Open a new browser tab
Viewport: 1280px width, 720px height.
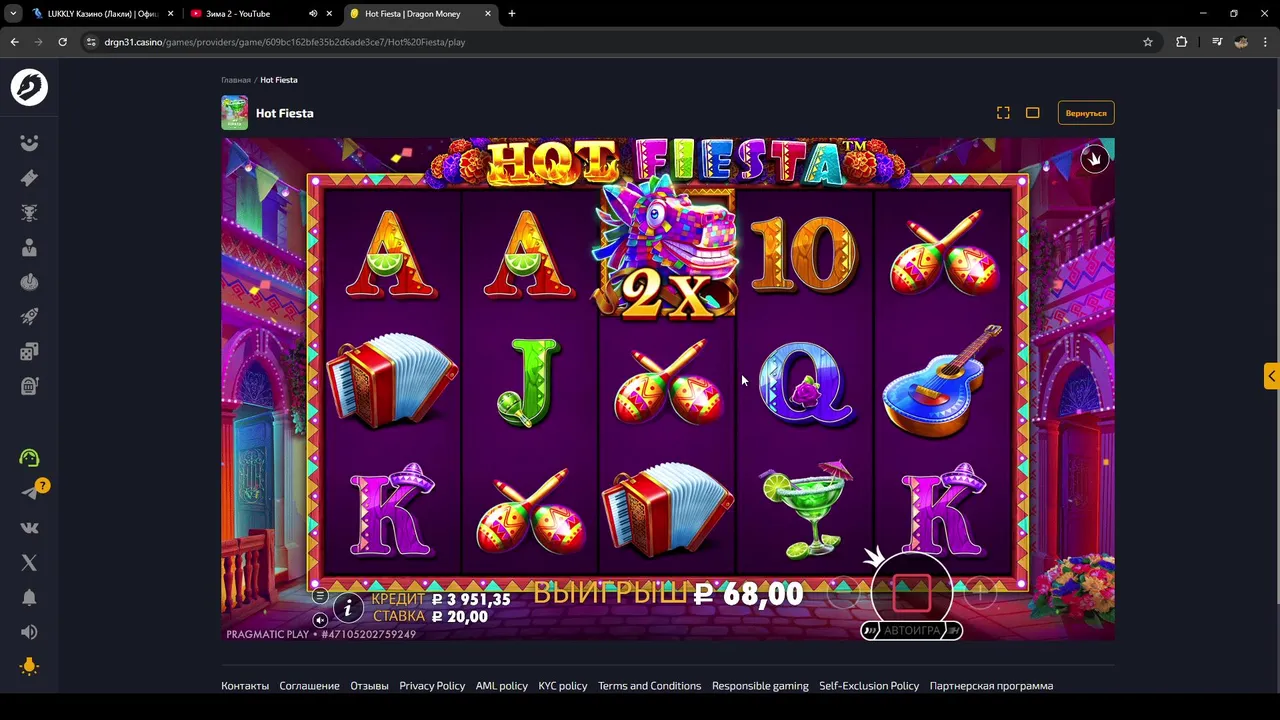pos(512,14)
